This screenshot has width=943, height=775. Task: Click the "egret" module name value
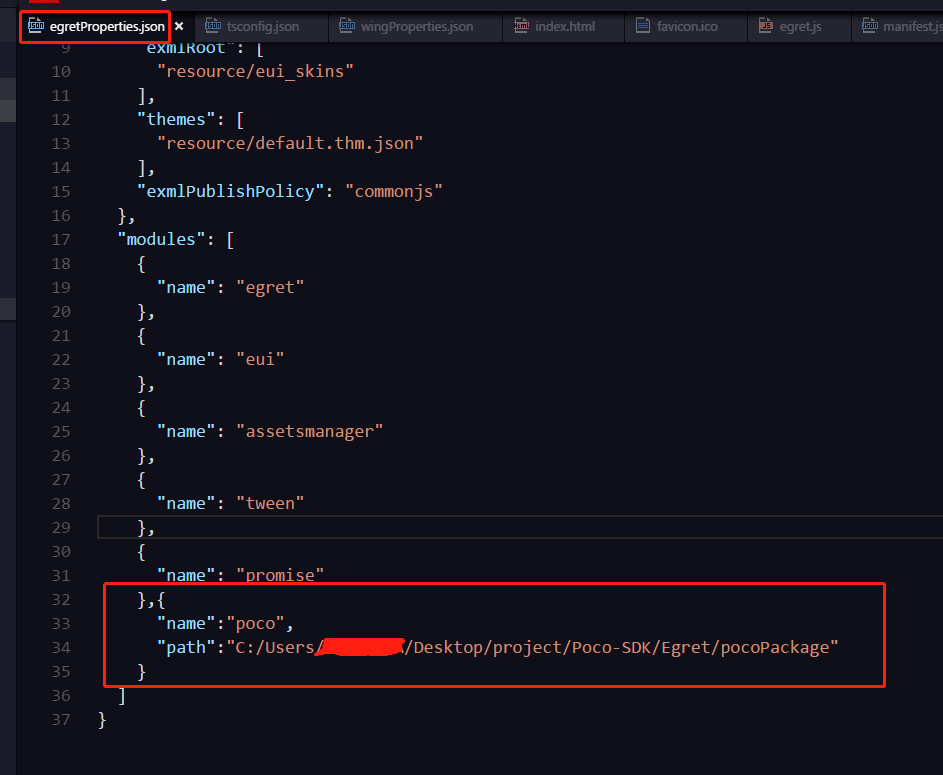coord(270,287)
